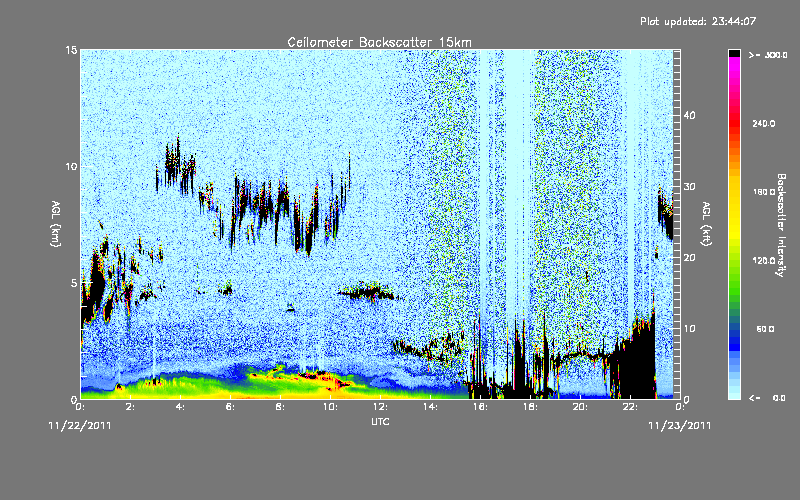
Task: Click the mid-level cloud patch near 5 km at 11-12 UTC
Action: point(368,291)
